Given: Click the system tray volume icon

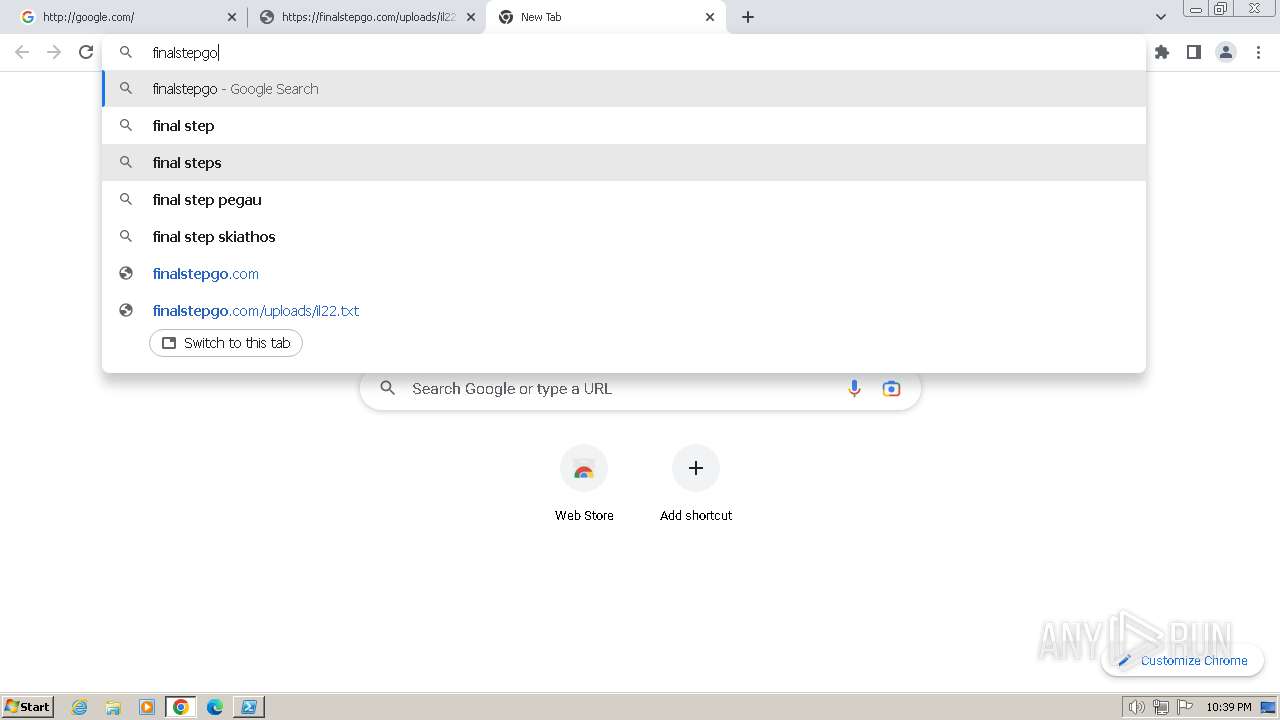Looking at the screenshot, I should 1136,707.
